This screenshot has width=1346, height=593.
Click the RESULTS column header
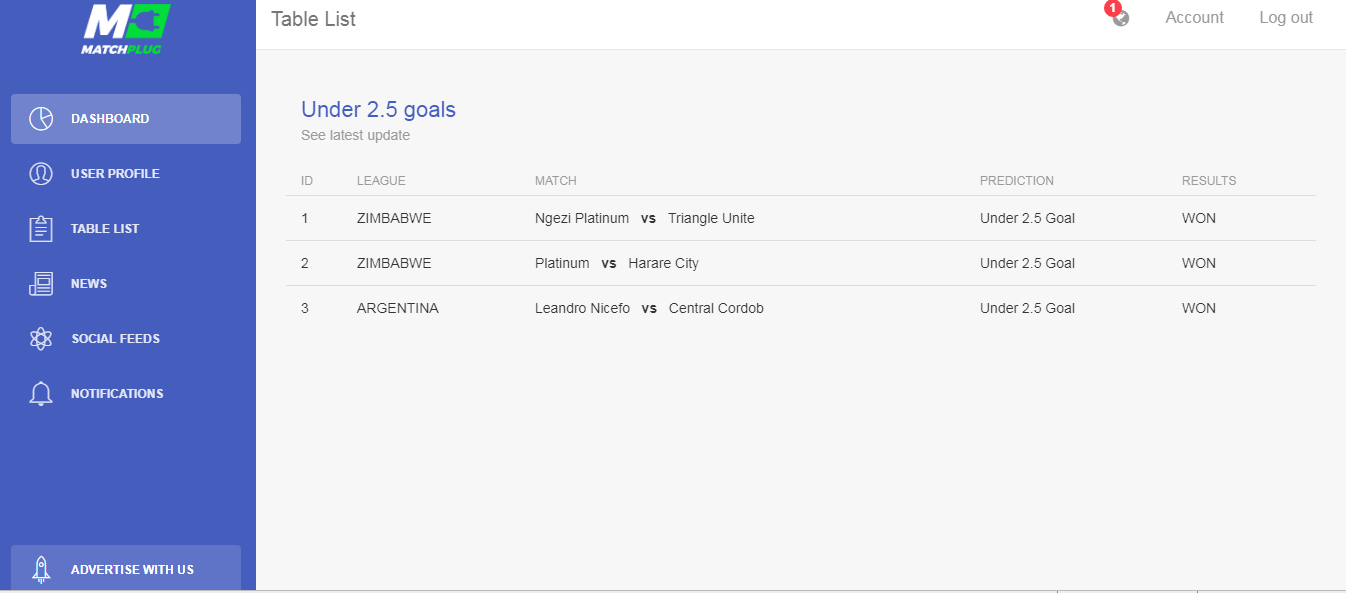point(1209,181)
